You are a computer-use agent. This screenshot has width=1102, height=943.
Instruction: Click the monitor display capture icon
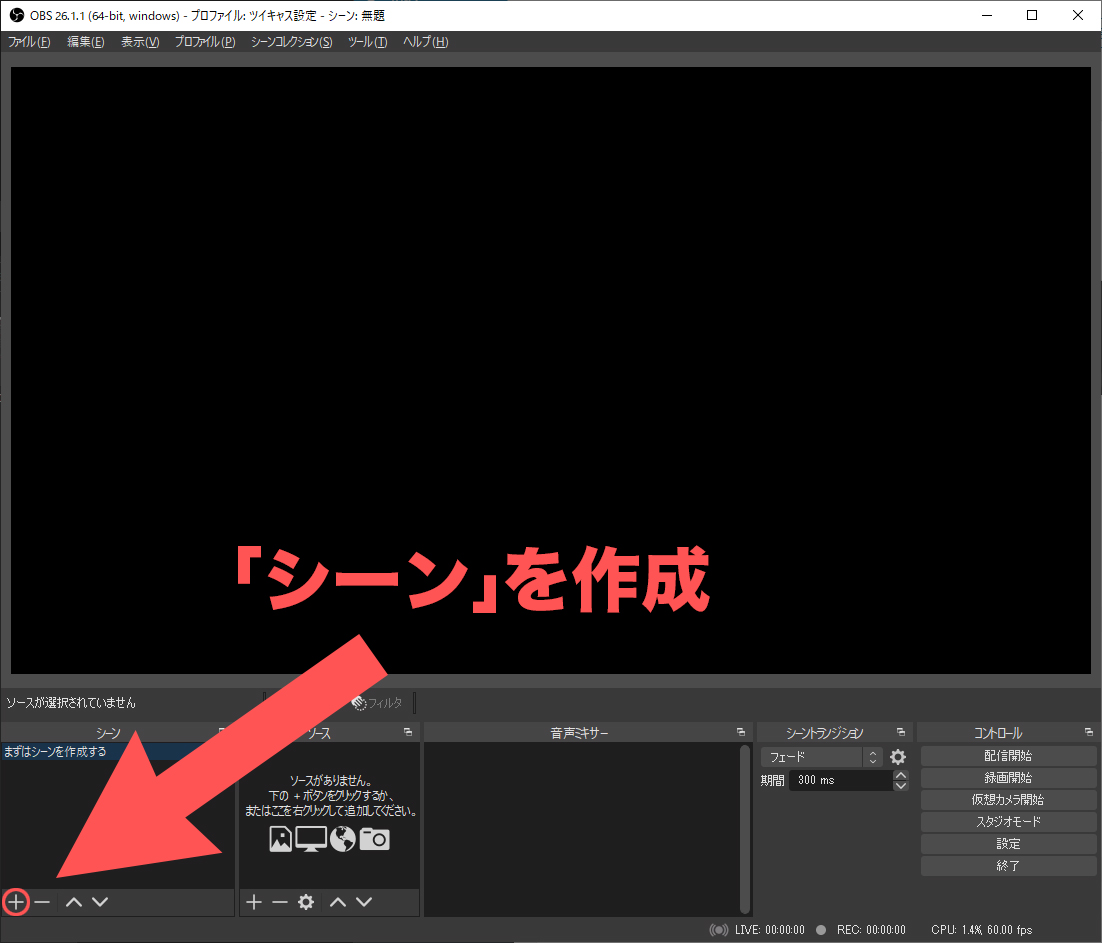click(311, 839)
